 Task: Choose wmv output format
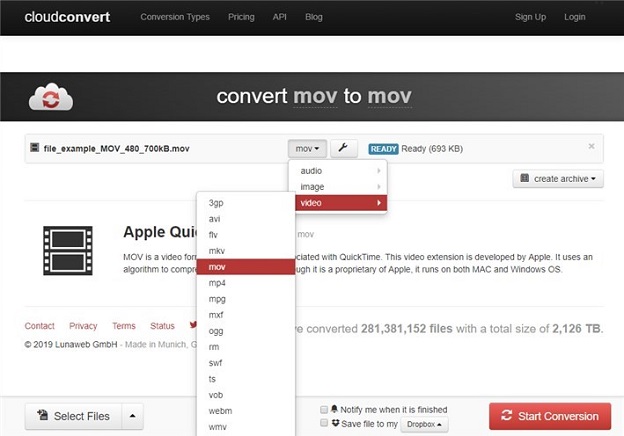[246, 427]
